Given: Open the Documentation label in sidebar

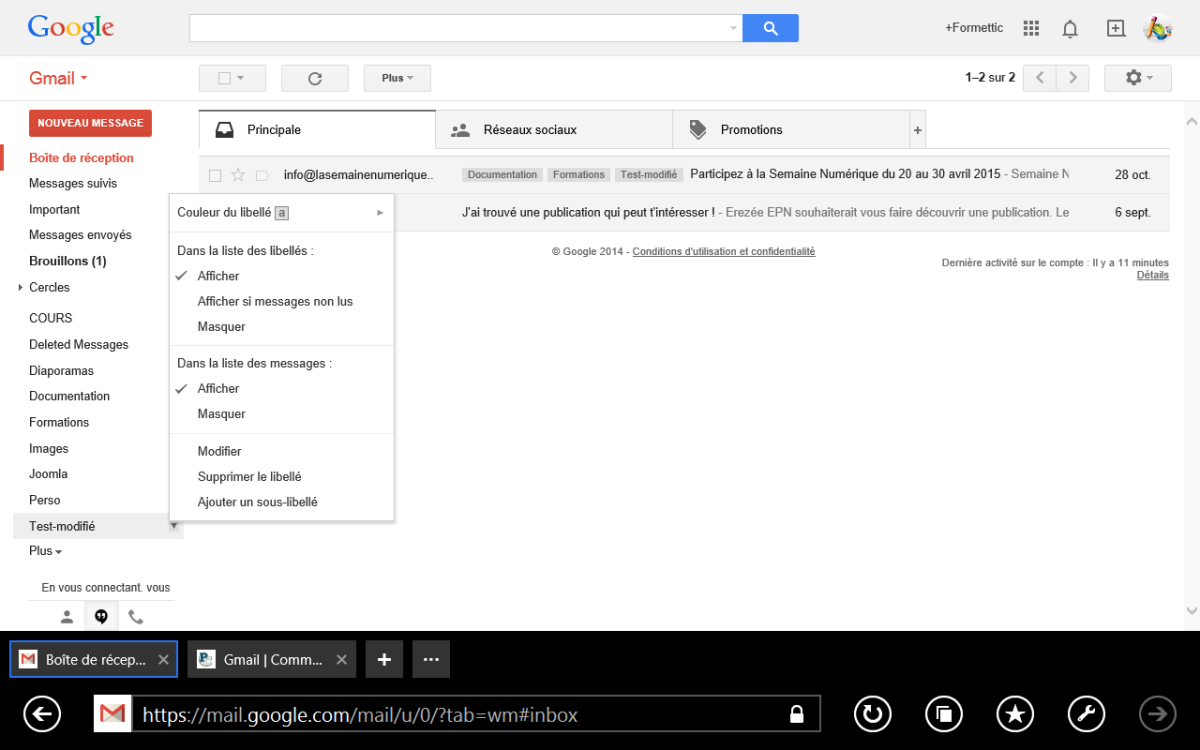Looking at the screenshot, I should tap(69, 396).
